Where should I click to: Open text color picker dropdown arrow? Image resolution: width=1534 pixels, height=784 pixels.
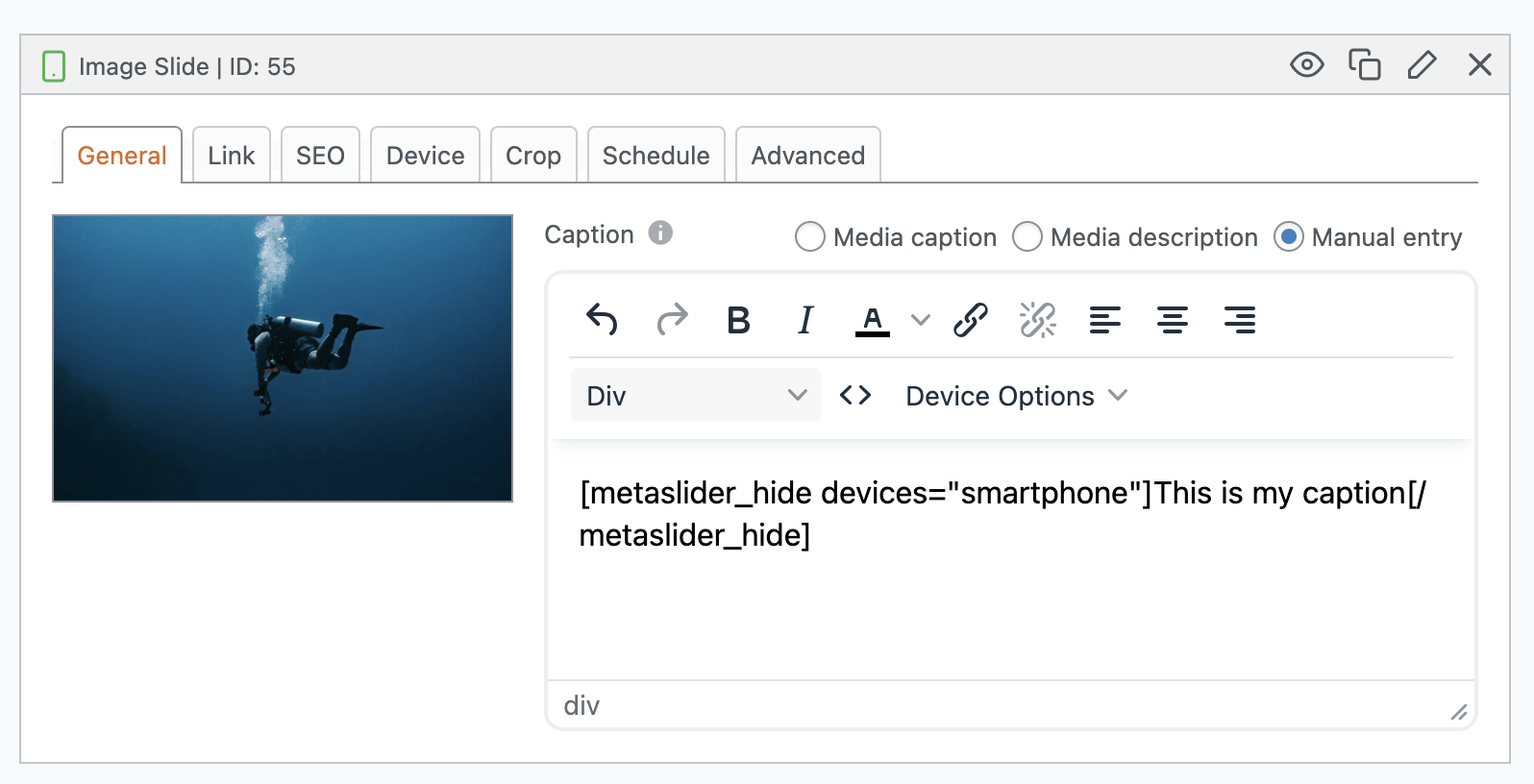point(921,319)
